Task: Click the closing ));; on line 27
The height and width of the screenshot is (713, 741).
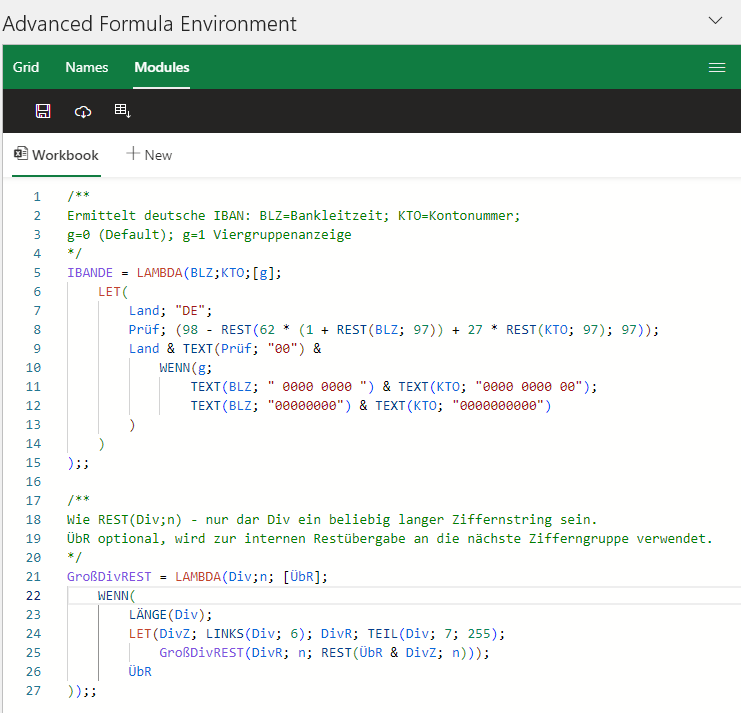Action: pos(82,690)
